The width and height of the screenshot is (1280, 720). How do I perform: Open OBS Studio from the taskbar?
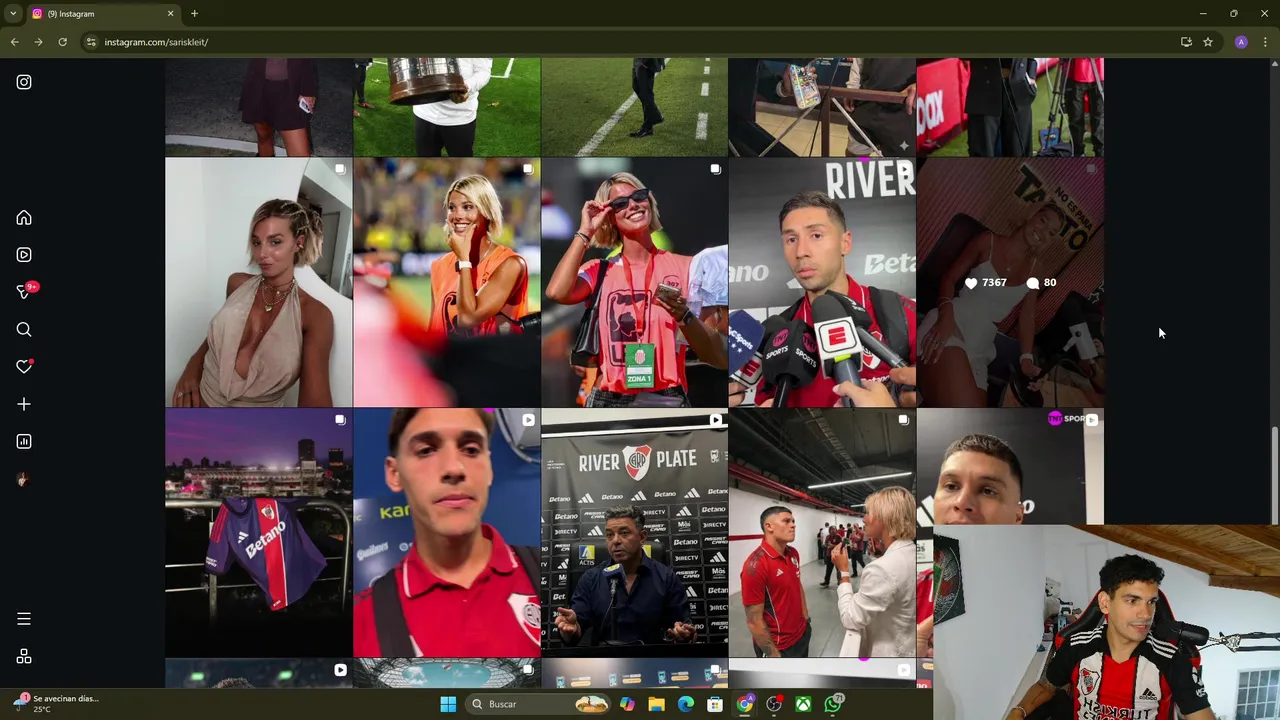774,704
